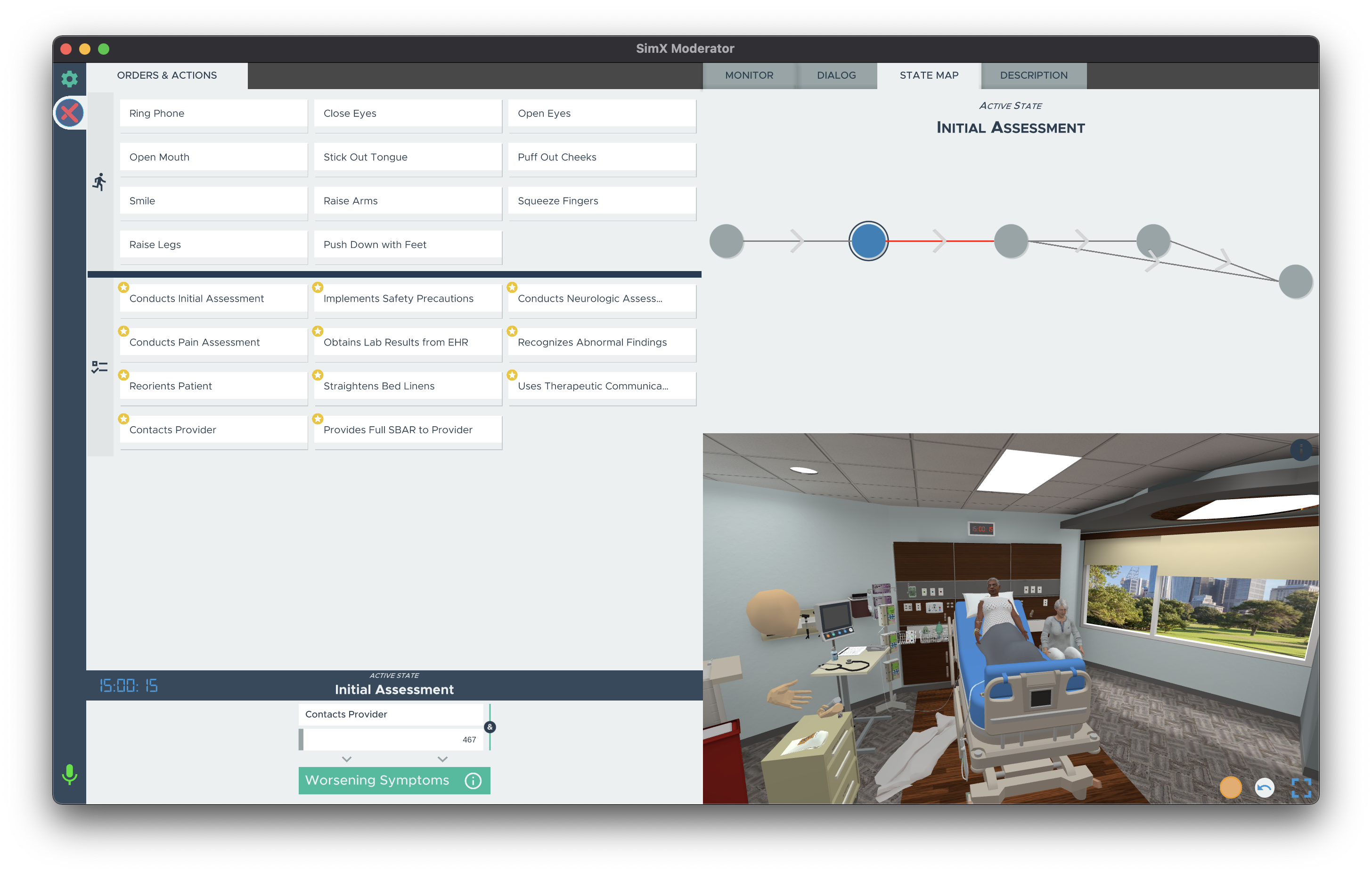The image size is (1372, 874).
Task: Click the orange circle swatch in viewport
Action: (1230, 787)
